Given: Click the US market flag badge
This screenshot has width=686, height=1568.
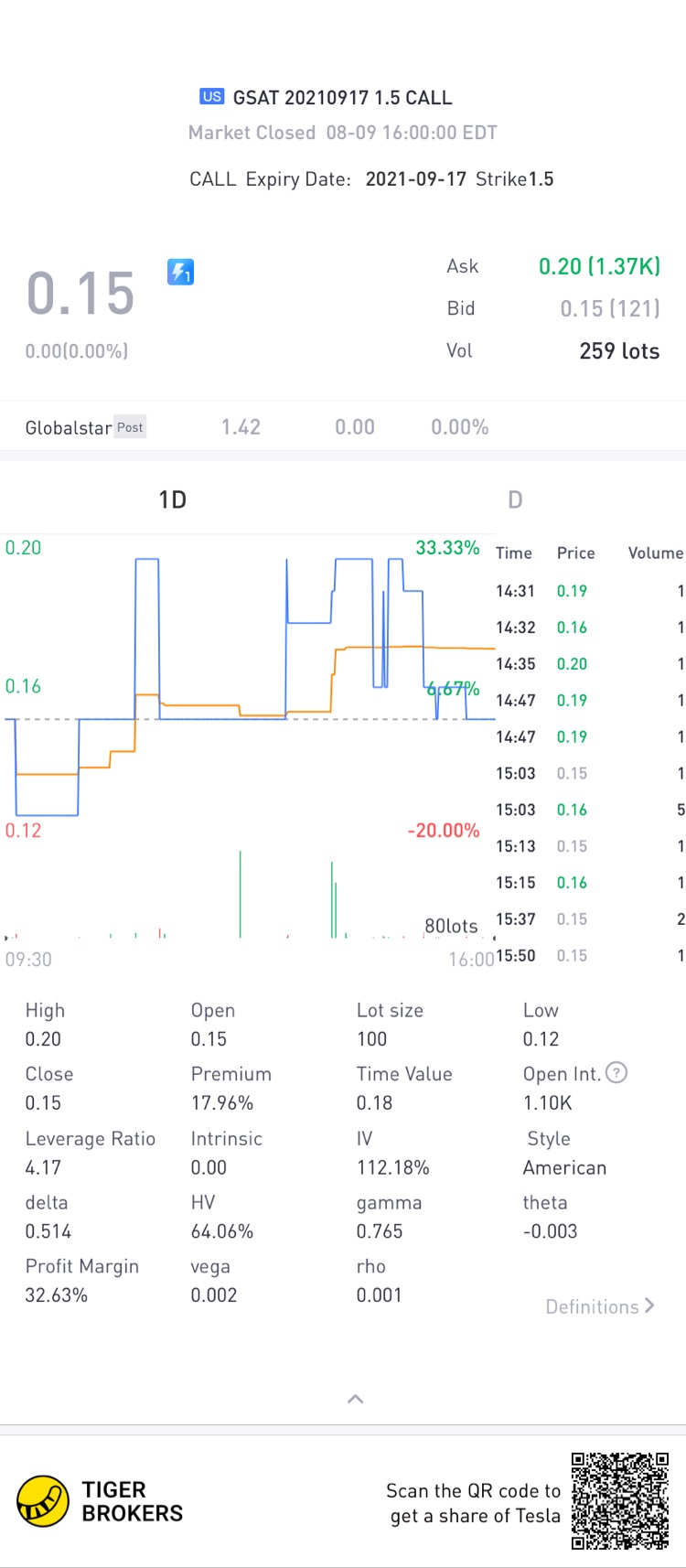Looking at the screenshot, I should point(211,97).
